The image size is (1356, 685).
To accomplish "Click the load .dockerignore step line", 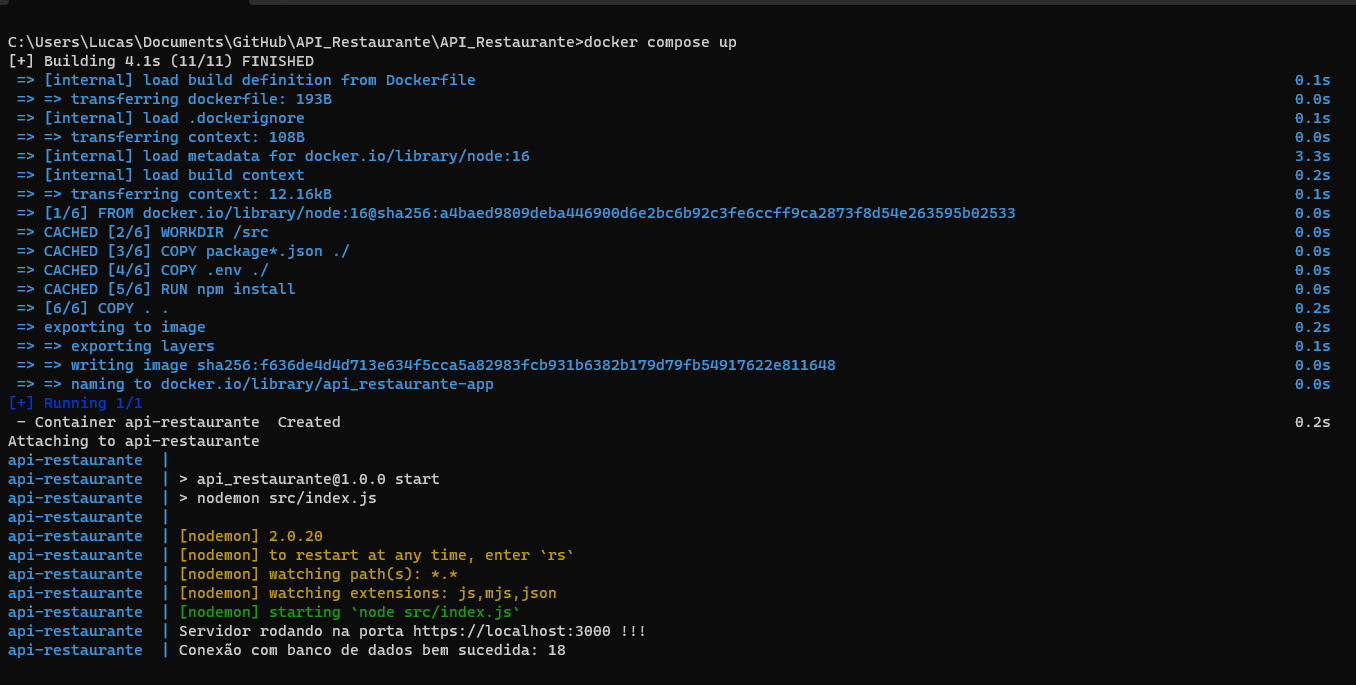I will pos(160,117).
